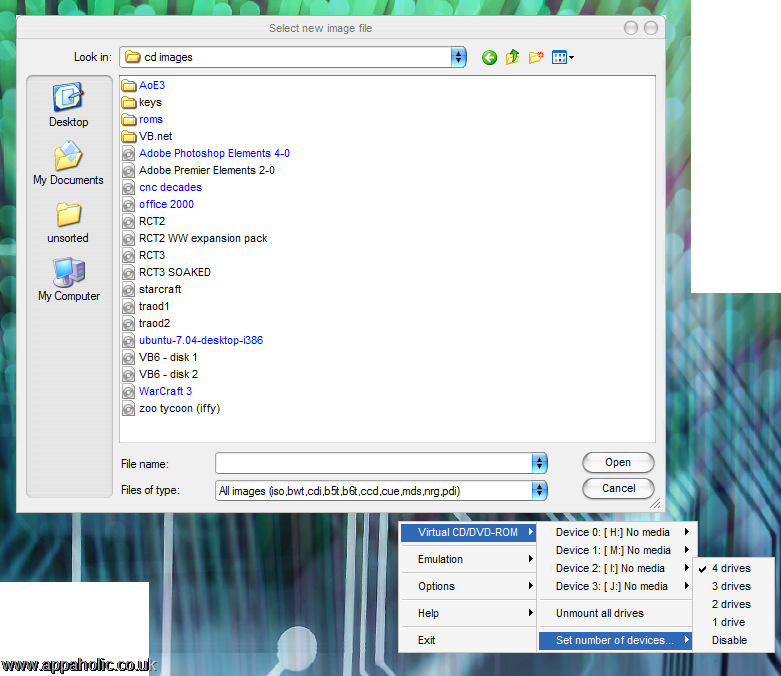Click the green Back arrow icon
Screen dimensions: 781x676
[490, 58]
